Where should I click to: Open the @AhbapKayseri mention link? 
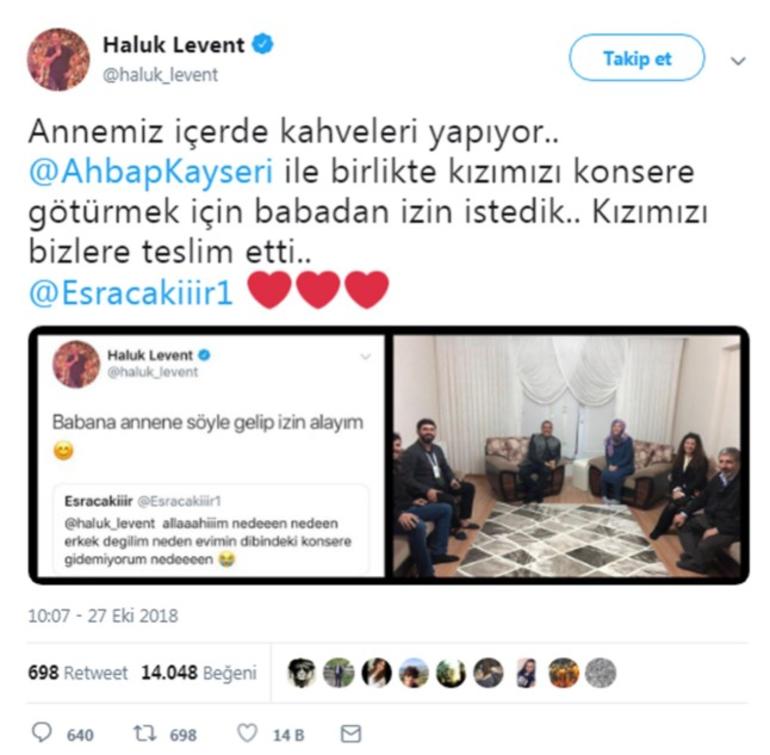(151, 172)
